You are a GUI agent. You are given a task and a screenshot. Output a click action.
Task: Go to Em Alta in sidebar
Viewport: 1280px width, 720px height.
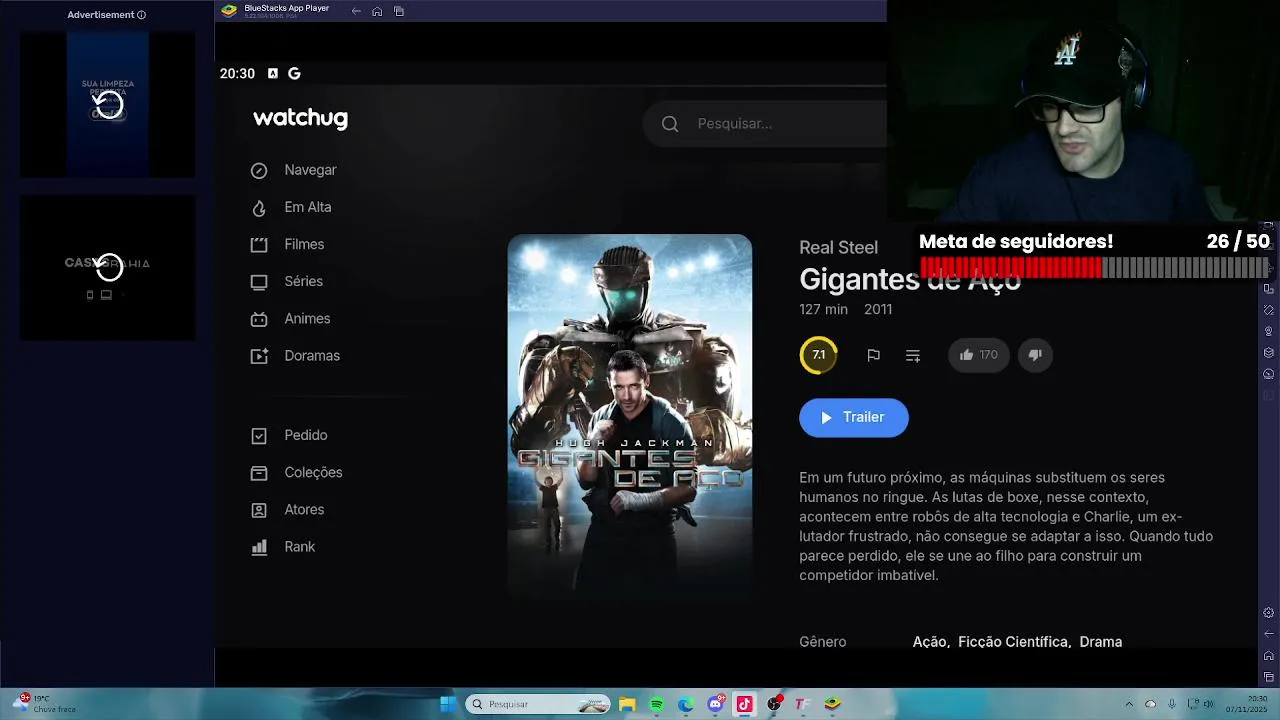307,207
